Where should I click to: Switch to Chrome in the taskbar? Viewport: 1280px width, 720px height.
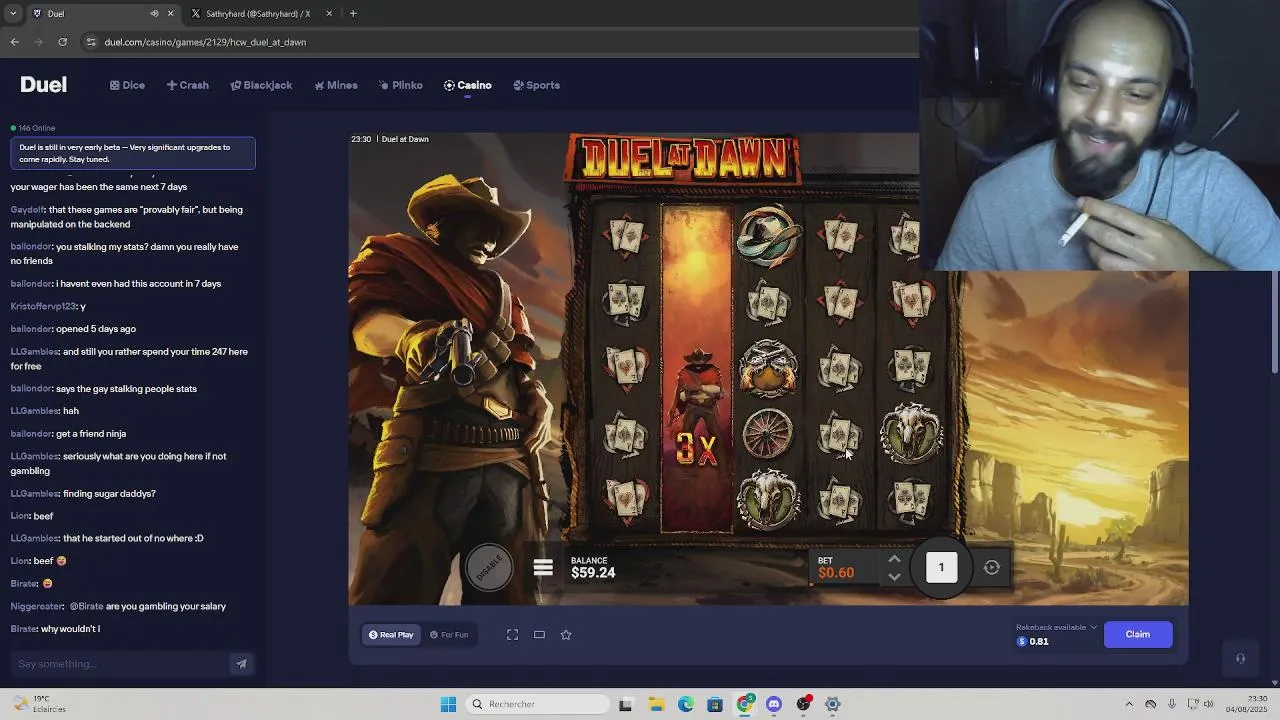[x=744, y=704]
